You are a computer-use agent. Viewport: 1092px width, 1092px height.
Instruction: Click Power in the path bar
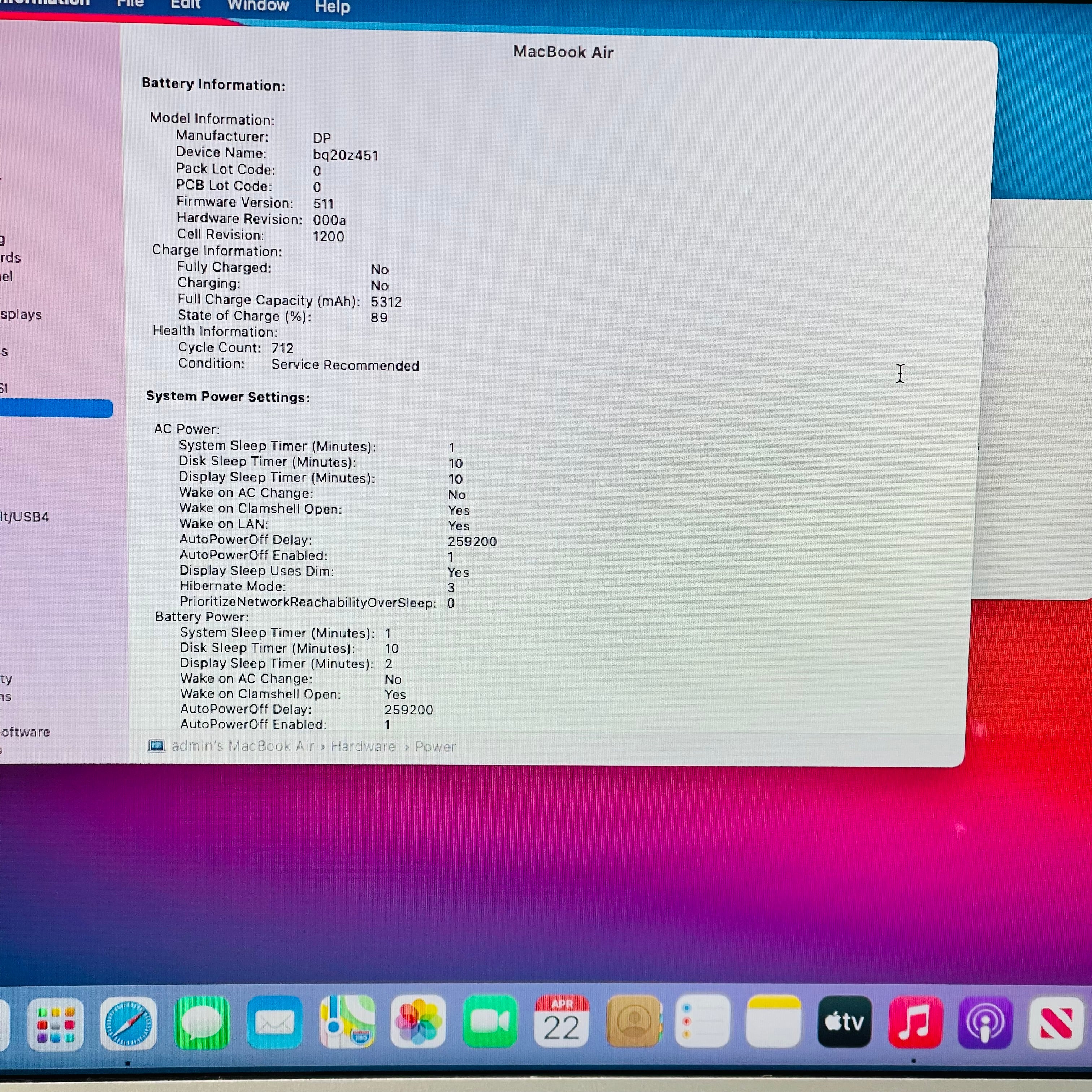coord(435,747)
